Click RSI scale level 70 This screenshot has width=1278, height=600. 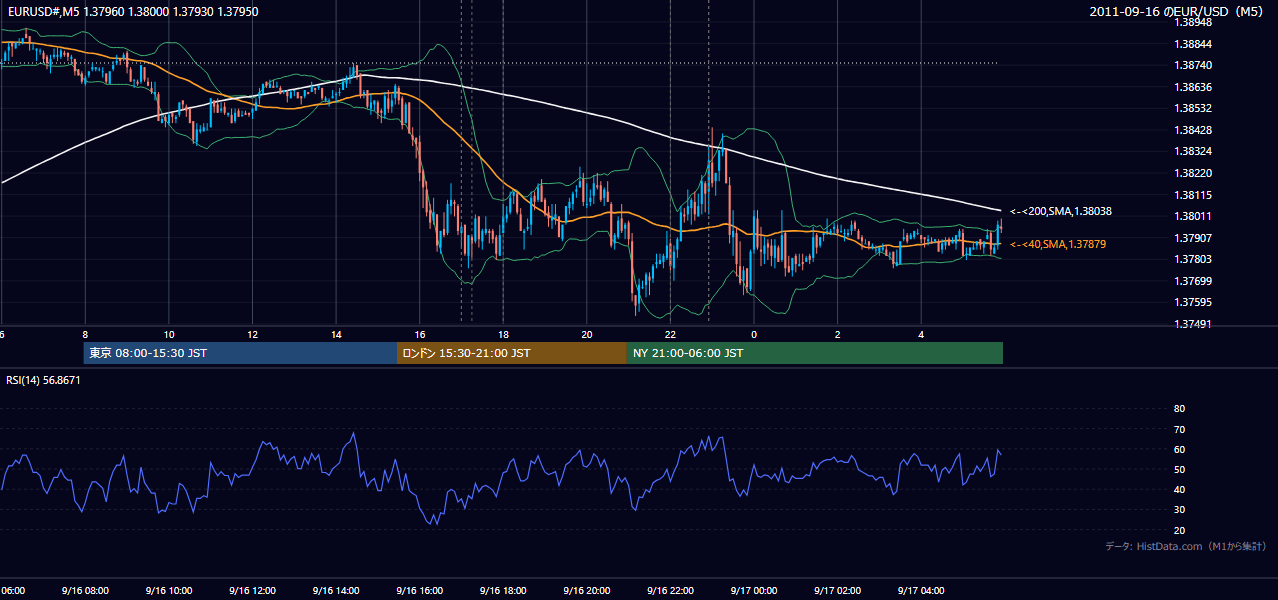(1179, 429)
